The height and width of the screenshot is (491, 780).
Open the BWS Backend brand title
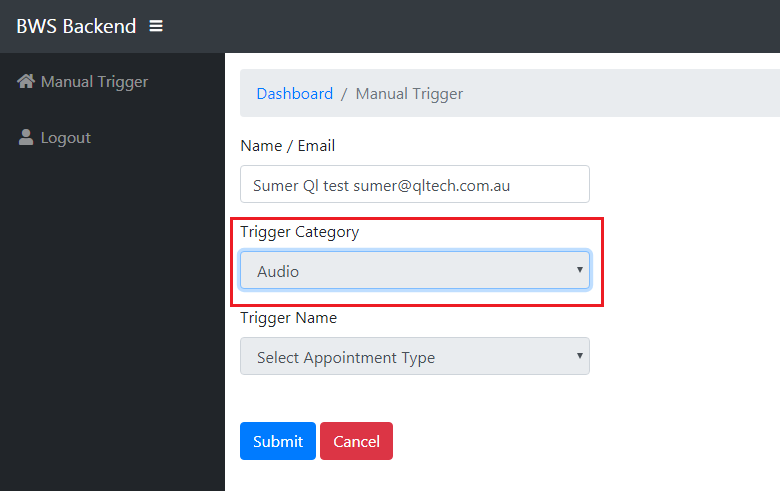click(x=76, y=26)
